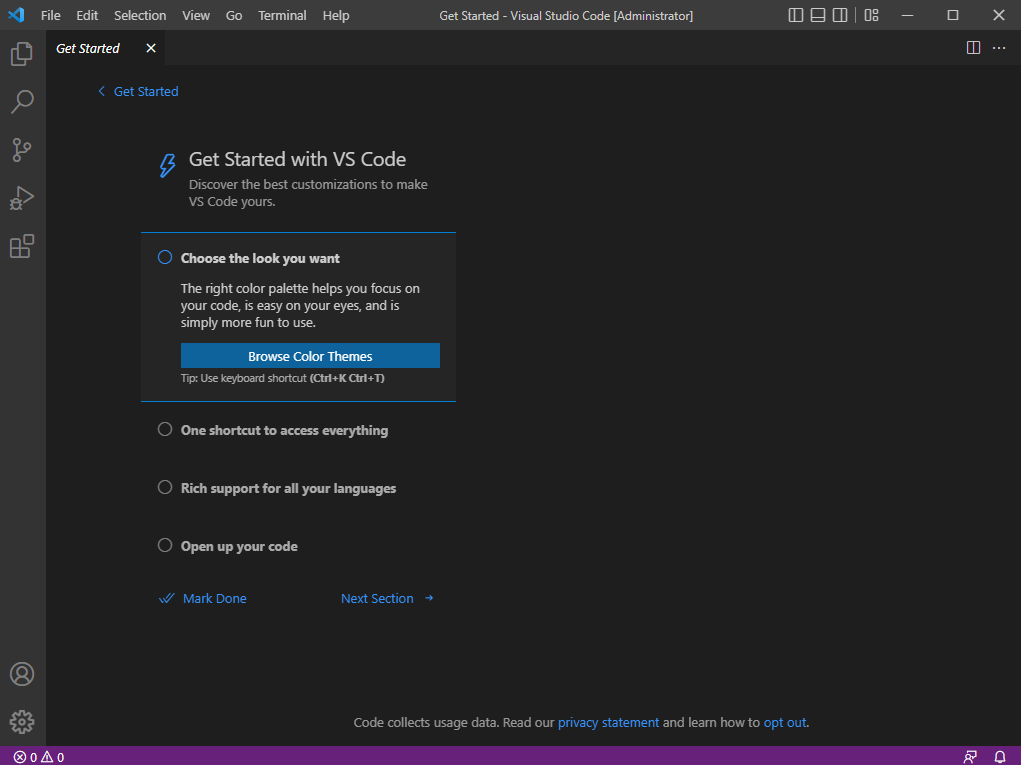
Task: Expand 'Rich support for all your languages' step
Action: pyautogui.click(x=288, y=488)
